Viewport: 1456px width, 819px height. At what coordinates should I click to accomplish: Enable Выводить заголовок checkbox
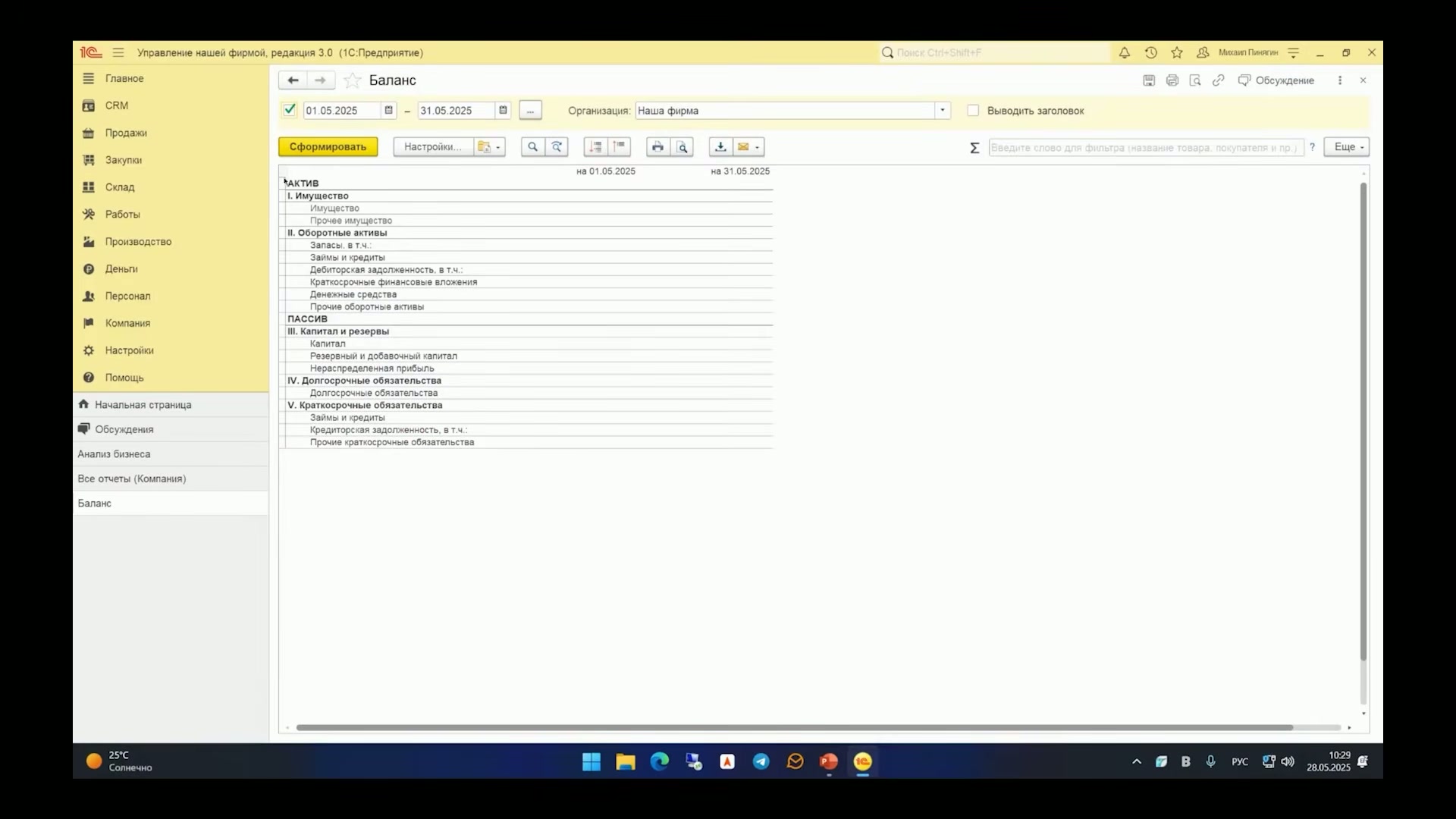(973, 111)
